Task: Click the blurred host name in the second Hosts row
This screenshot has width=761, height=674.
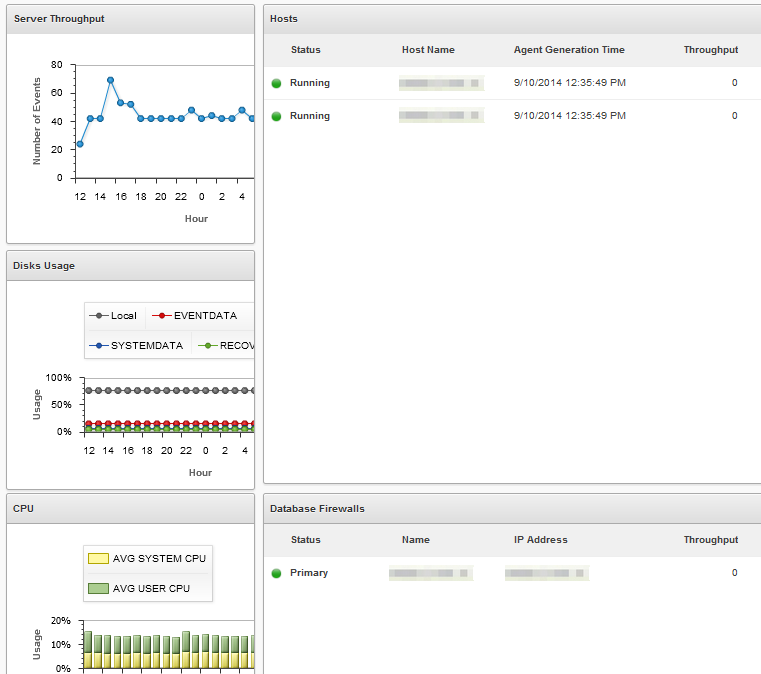Action: 442,115
